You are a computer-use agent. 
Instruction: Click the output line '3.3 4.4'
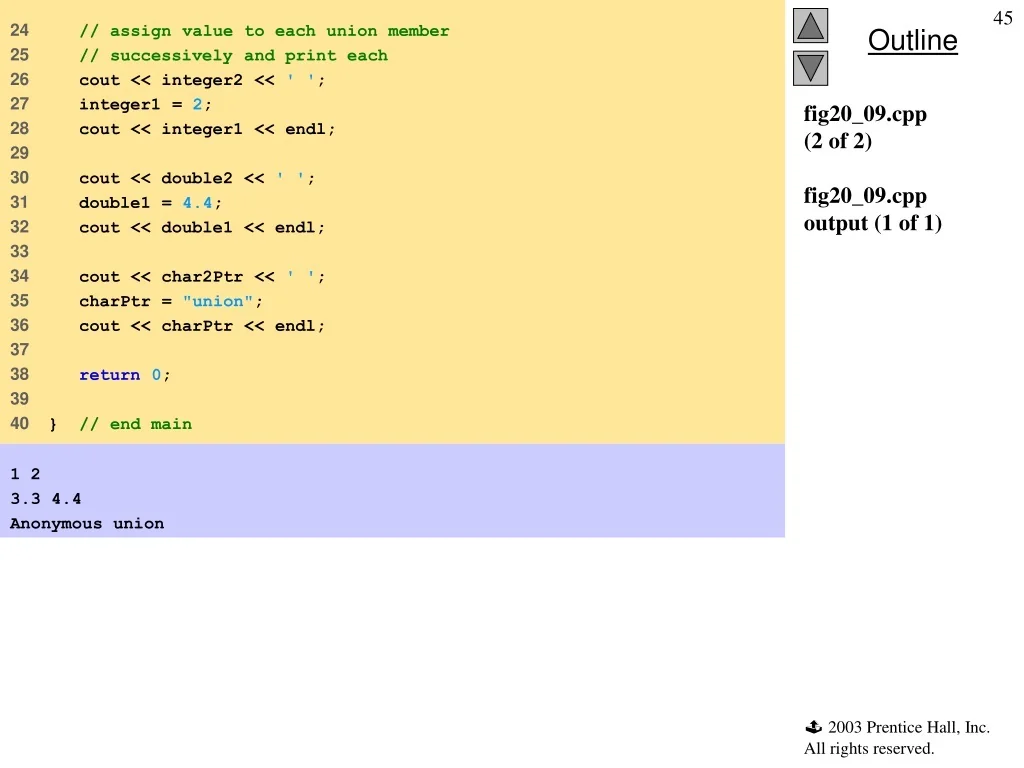(46, 499)
